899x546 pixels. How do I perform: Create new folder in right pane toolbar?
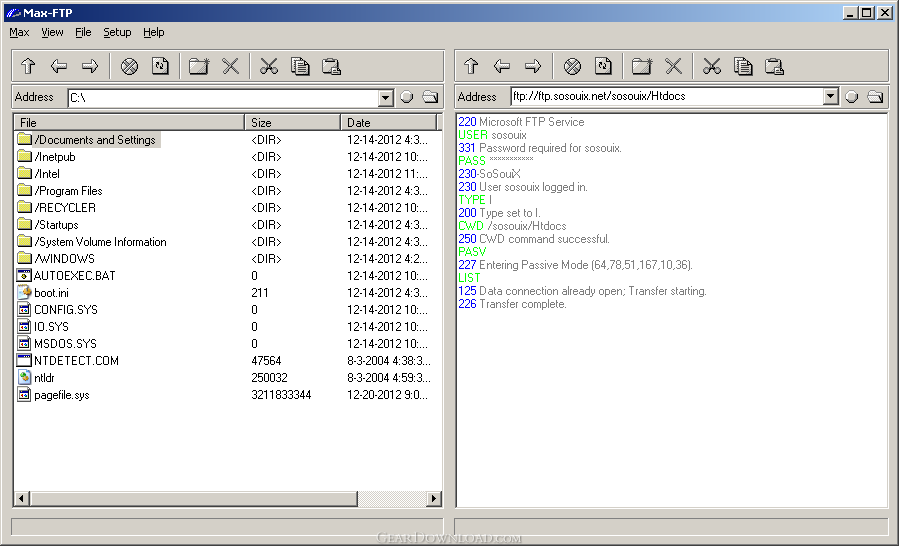(x=642, y=67)
